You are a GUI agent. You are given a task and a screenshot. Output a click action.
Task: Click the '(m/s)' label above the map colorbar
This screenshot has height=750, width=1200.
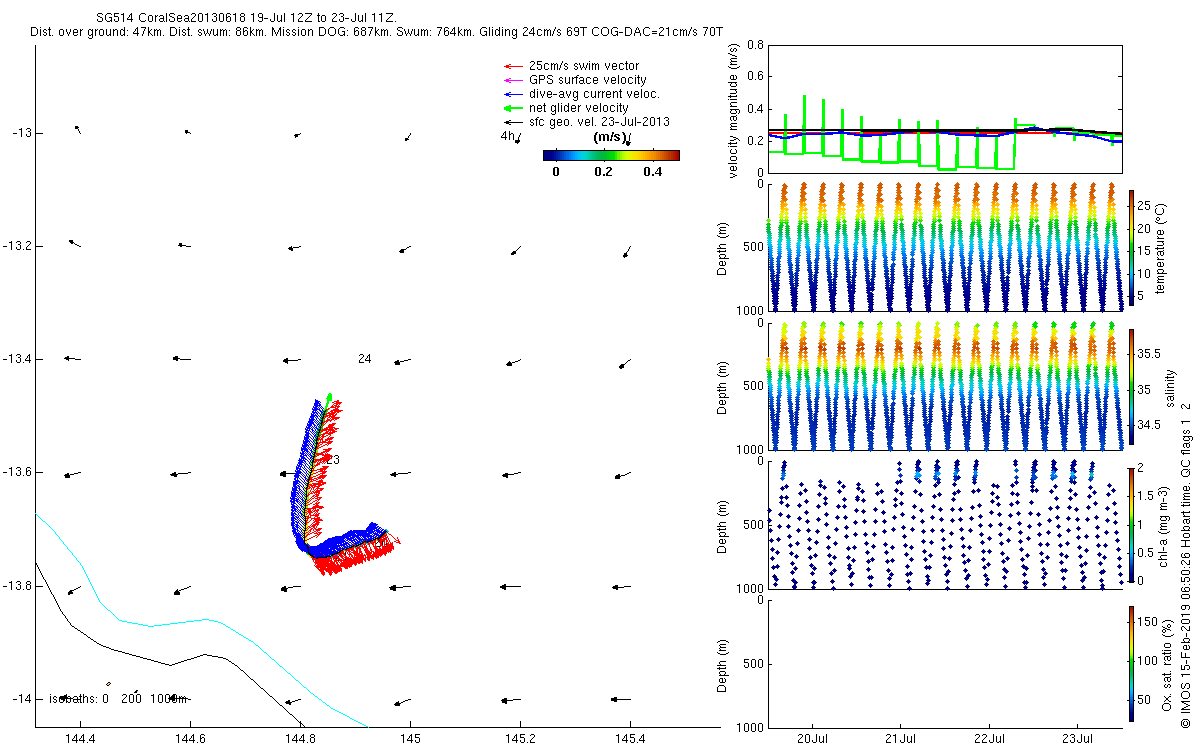610,137
